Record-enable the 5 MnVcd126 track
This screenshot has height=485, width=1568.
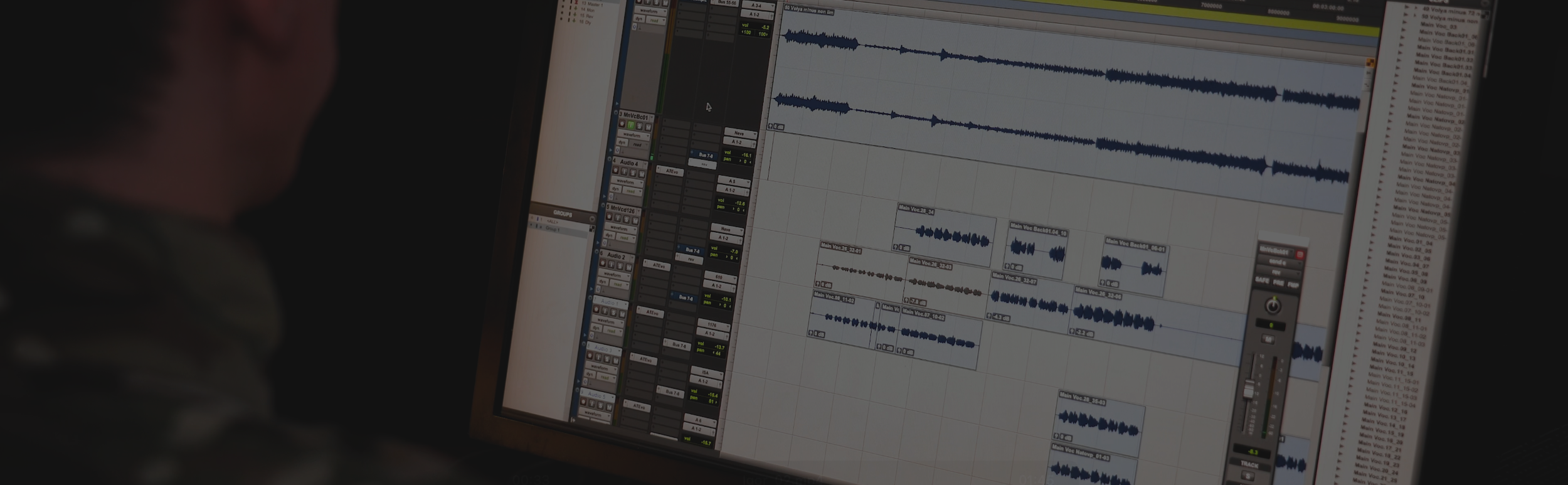609,216
